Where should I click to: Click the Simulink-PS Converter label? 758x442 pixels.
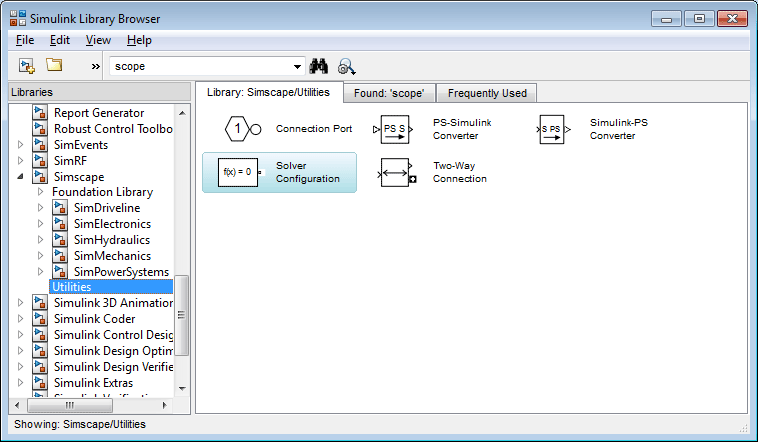pyautogui.click(x=618, y=129)
